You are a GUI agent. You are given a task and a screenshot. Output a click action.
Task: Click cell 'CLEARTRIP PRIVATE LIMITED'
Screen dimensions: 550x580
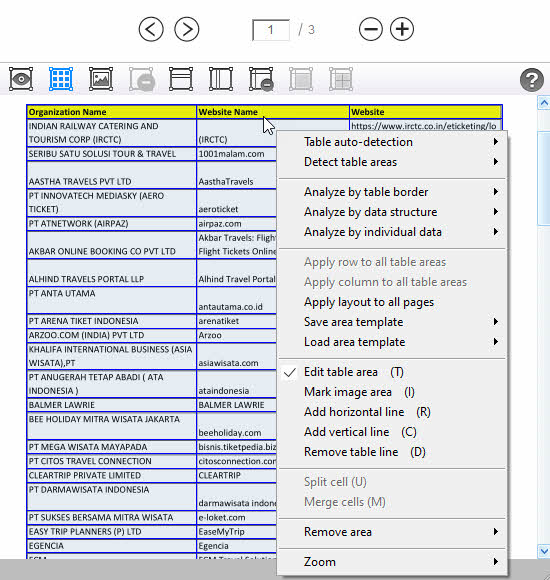pyautogui.click(x=111, y=475)
